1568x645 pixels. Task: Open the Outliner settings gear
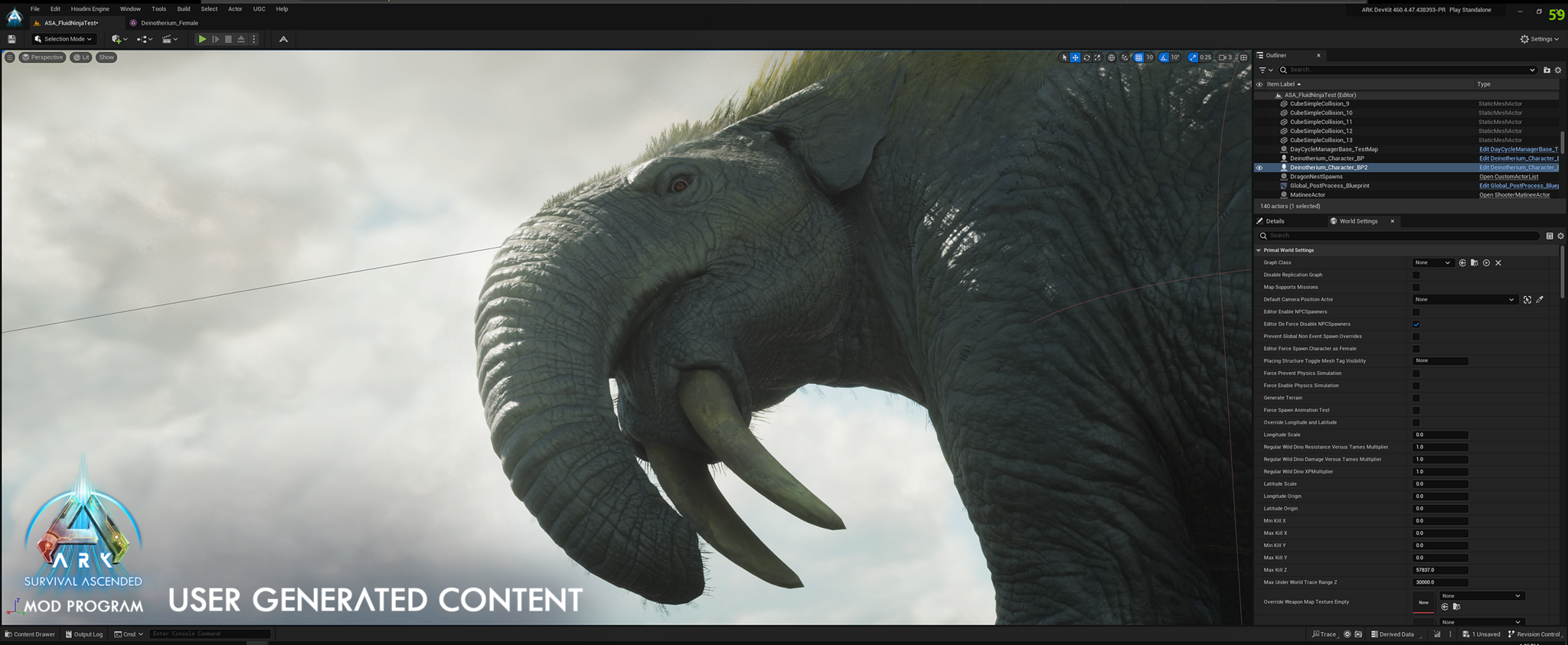tap(1558, 70)
